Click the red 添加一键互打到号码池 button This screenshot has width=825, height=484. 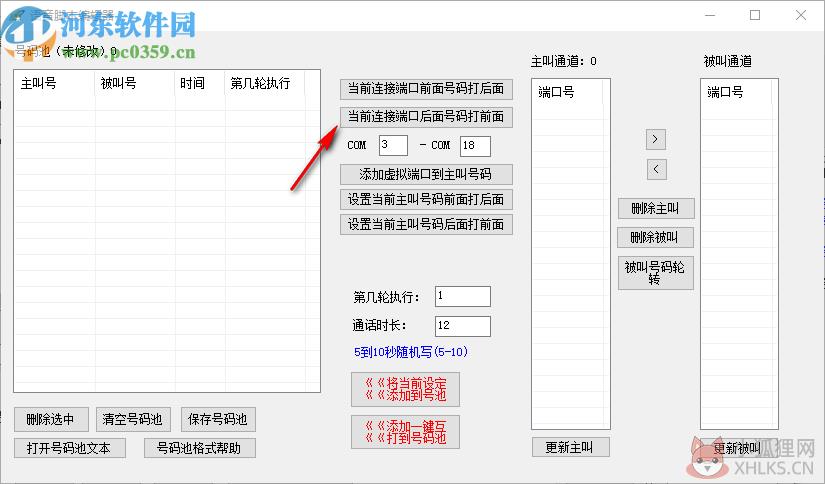tap(405, 432)
